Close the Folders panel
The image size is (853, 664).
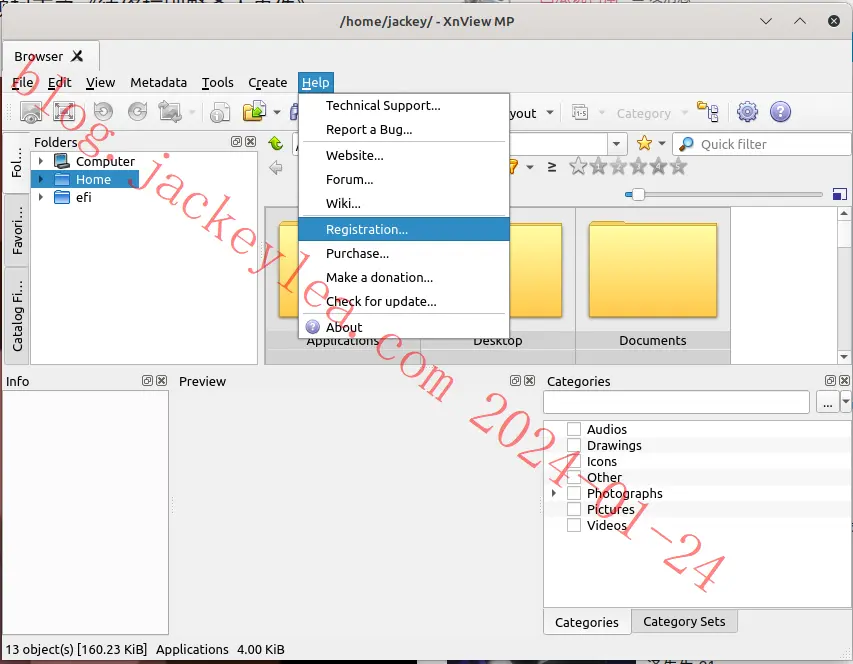250,141
